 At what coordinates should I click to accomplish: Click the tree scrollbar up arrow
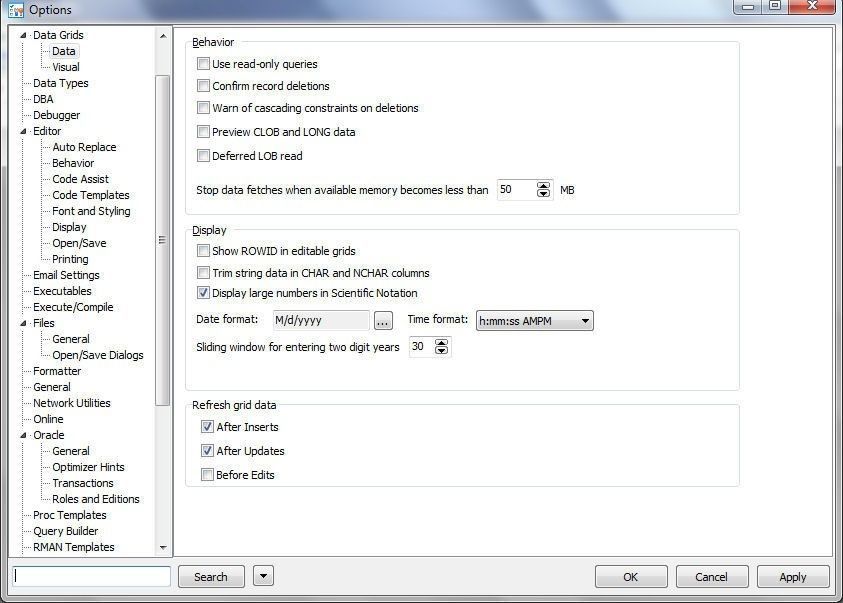pos(163,36)
